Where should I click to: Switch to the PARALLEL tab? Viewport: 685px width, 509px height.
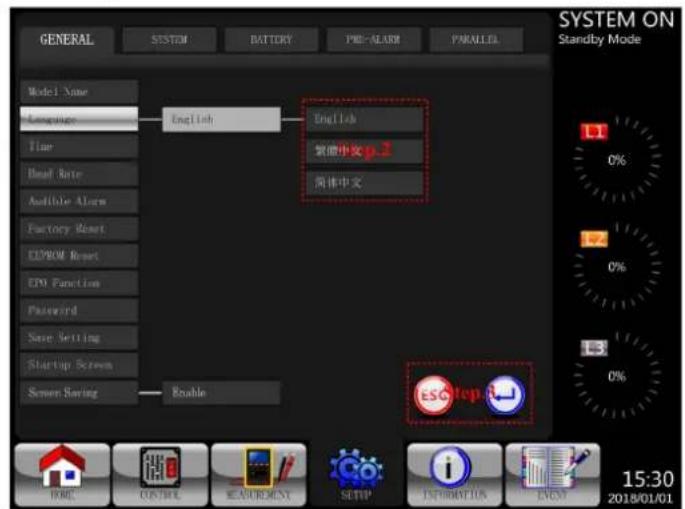(x=476, y=40)
